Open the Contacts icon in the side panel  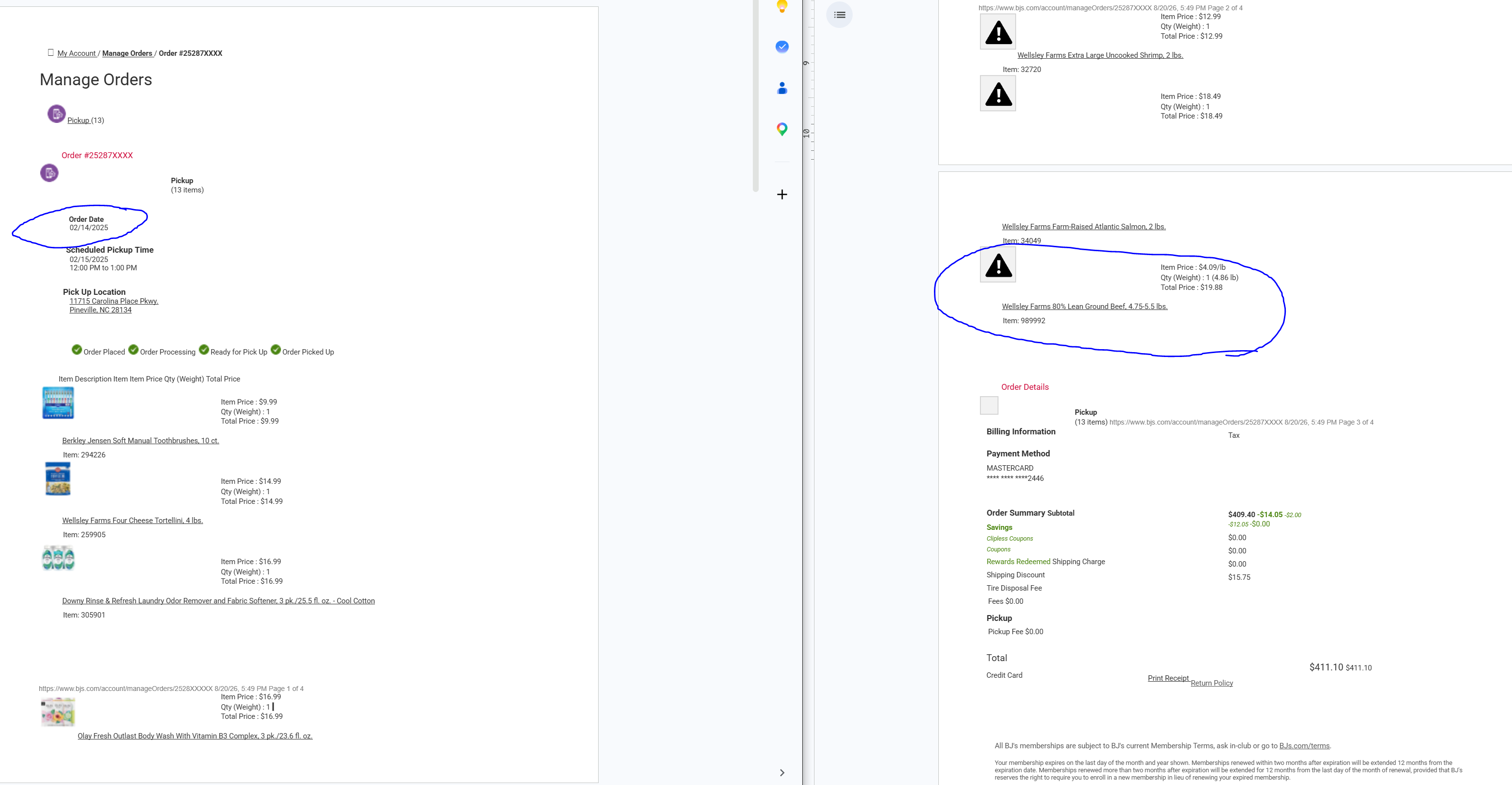coord(782,88)
